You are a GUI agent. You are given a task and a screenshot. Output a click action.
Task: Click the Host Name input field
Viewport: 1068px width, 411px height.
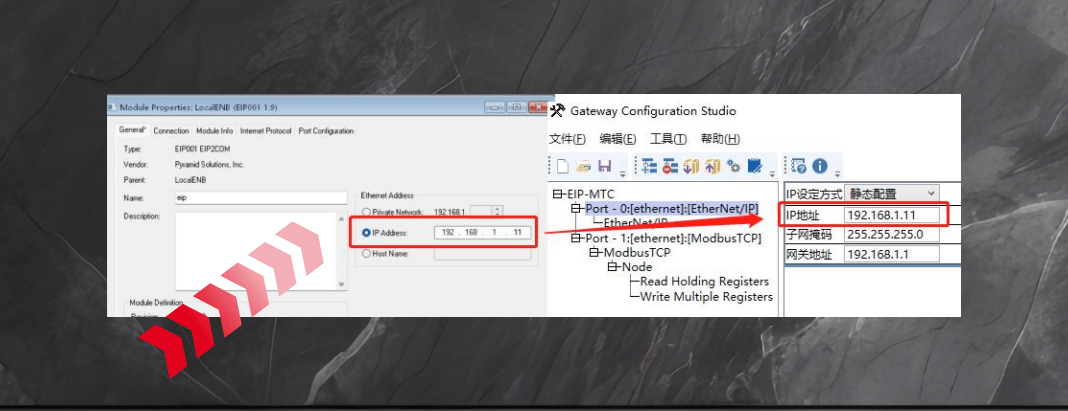tap(482, 254)
